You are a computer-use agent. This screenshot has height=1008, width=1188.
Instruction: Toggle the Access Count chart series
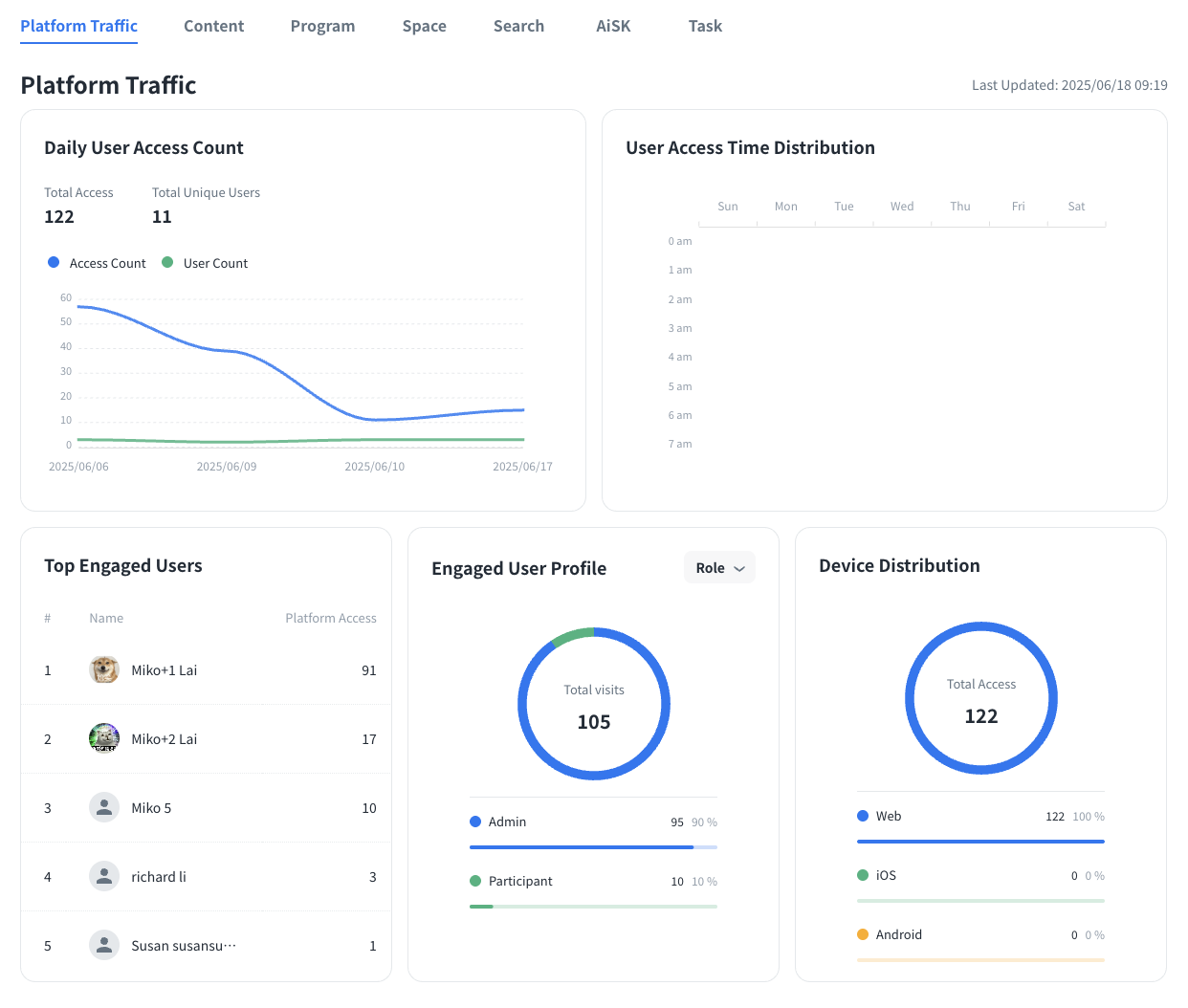point(97,263)
